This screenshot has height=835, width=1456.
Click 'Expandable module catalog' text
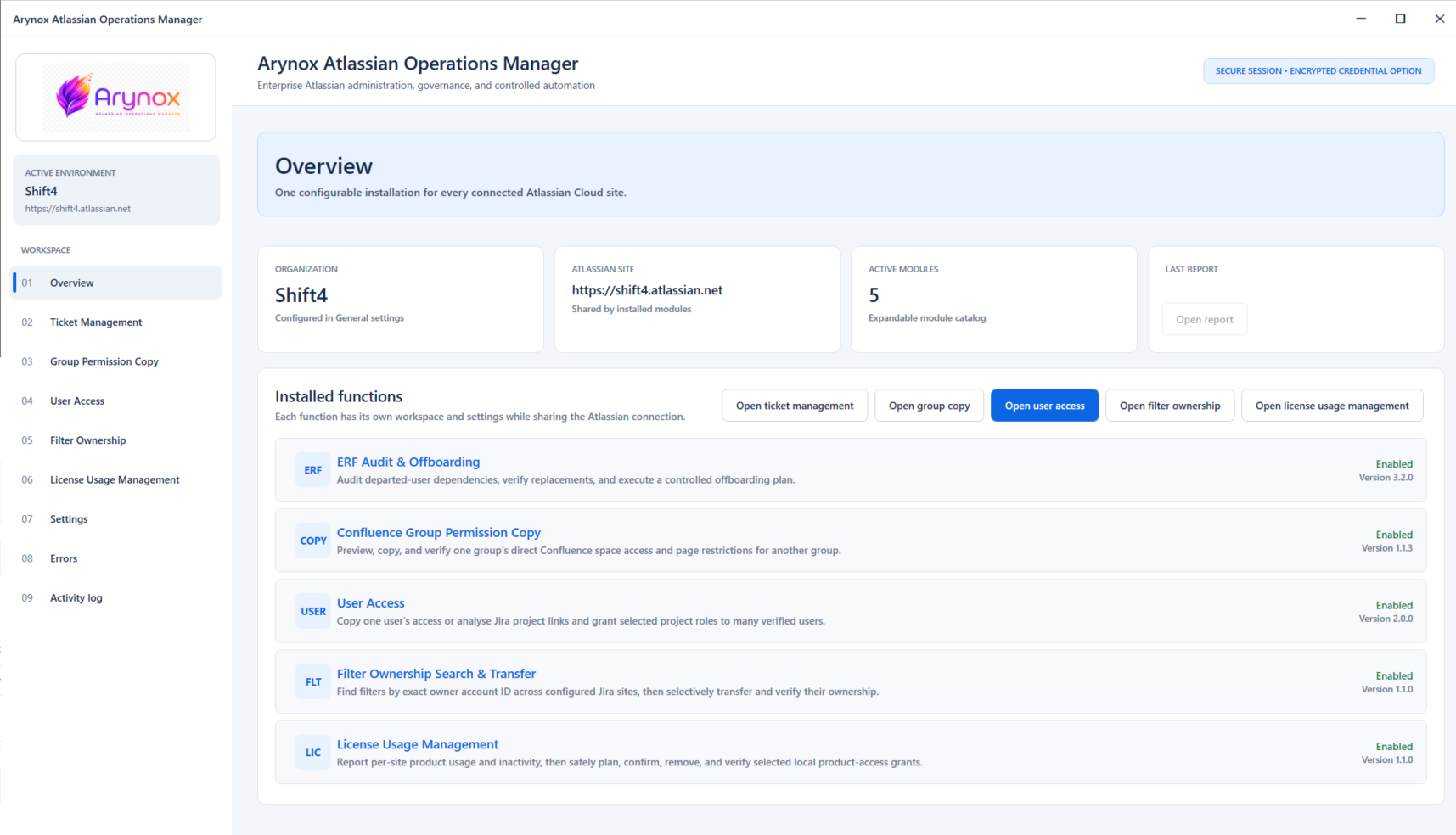[x=927, y=318]
